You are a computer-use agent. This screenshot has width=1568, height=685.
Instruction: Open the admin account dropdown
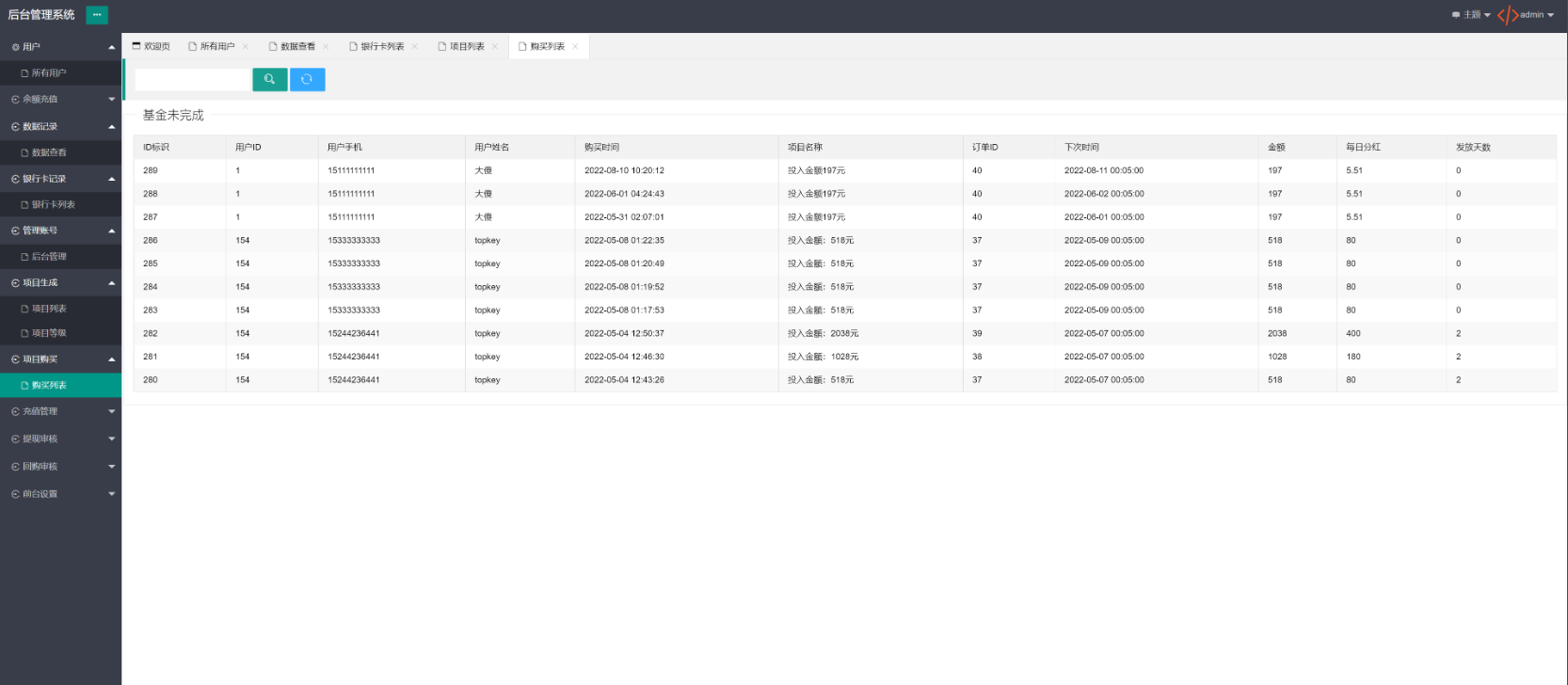1536,15
